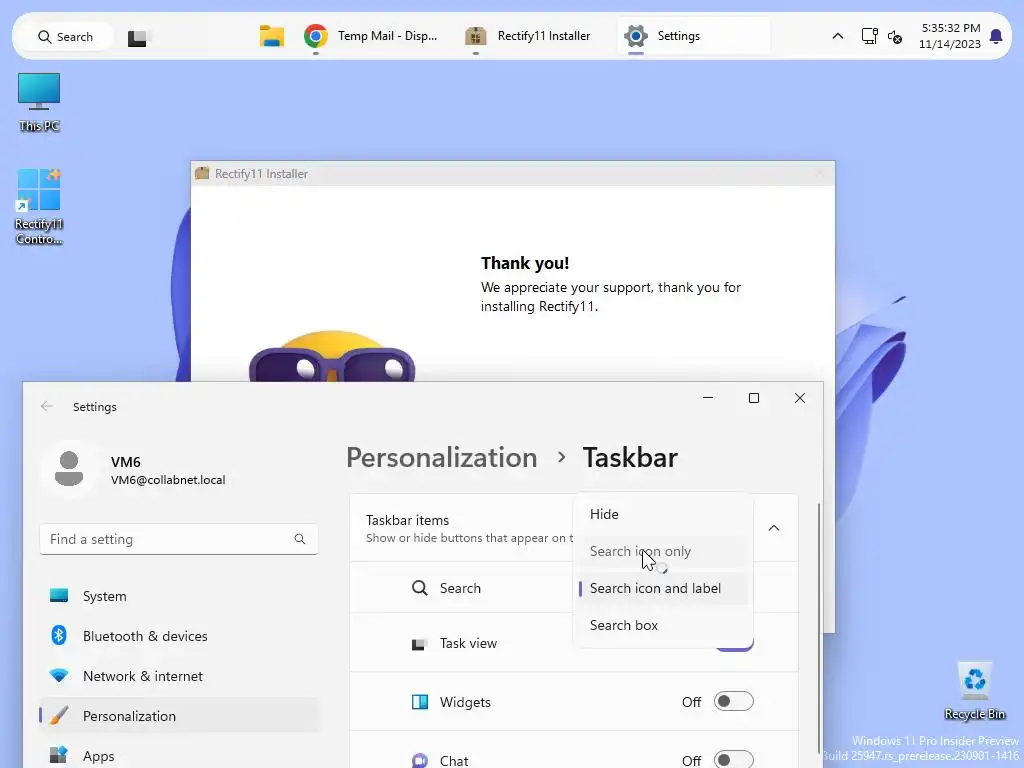Launch File Explorer from the taskbar
Image resolution: width=1024 pixels, height=768 pixels.
[272, 36]
